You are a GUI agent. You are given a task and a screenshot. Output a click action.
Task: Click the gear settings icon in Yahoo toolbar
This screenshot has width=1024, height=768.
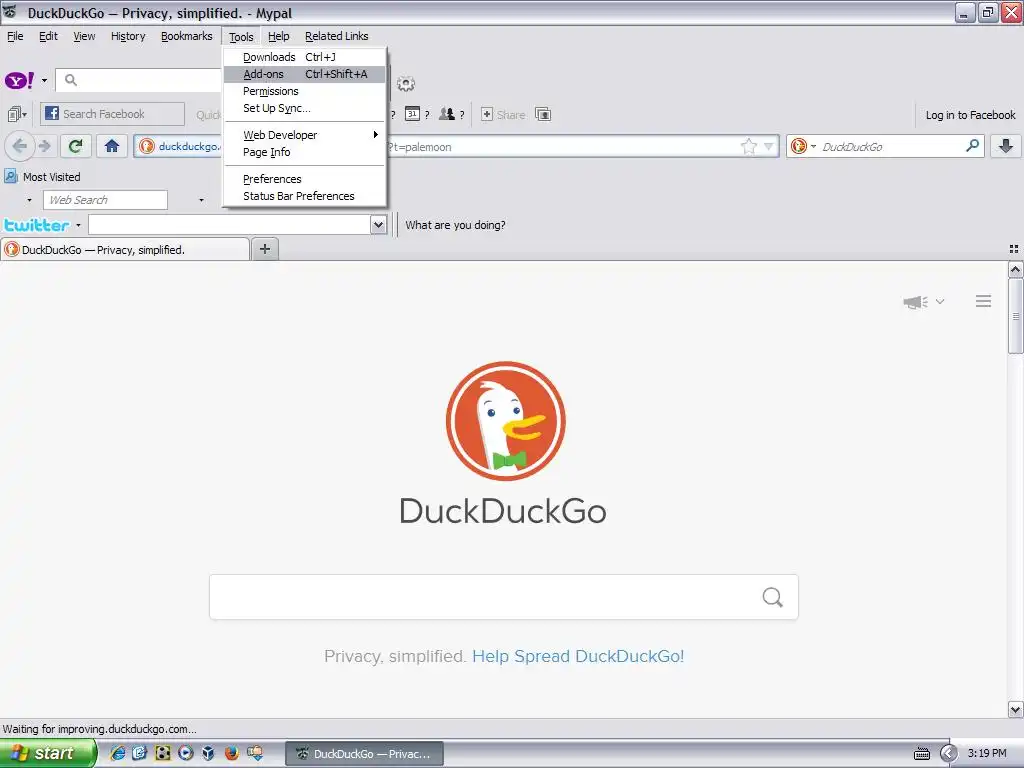pos(406,84)
